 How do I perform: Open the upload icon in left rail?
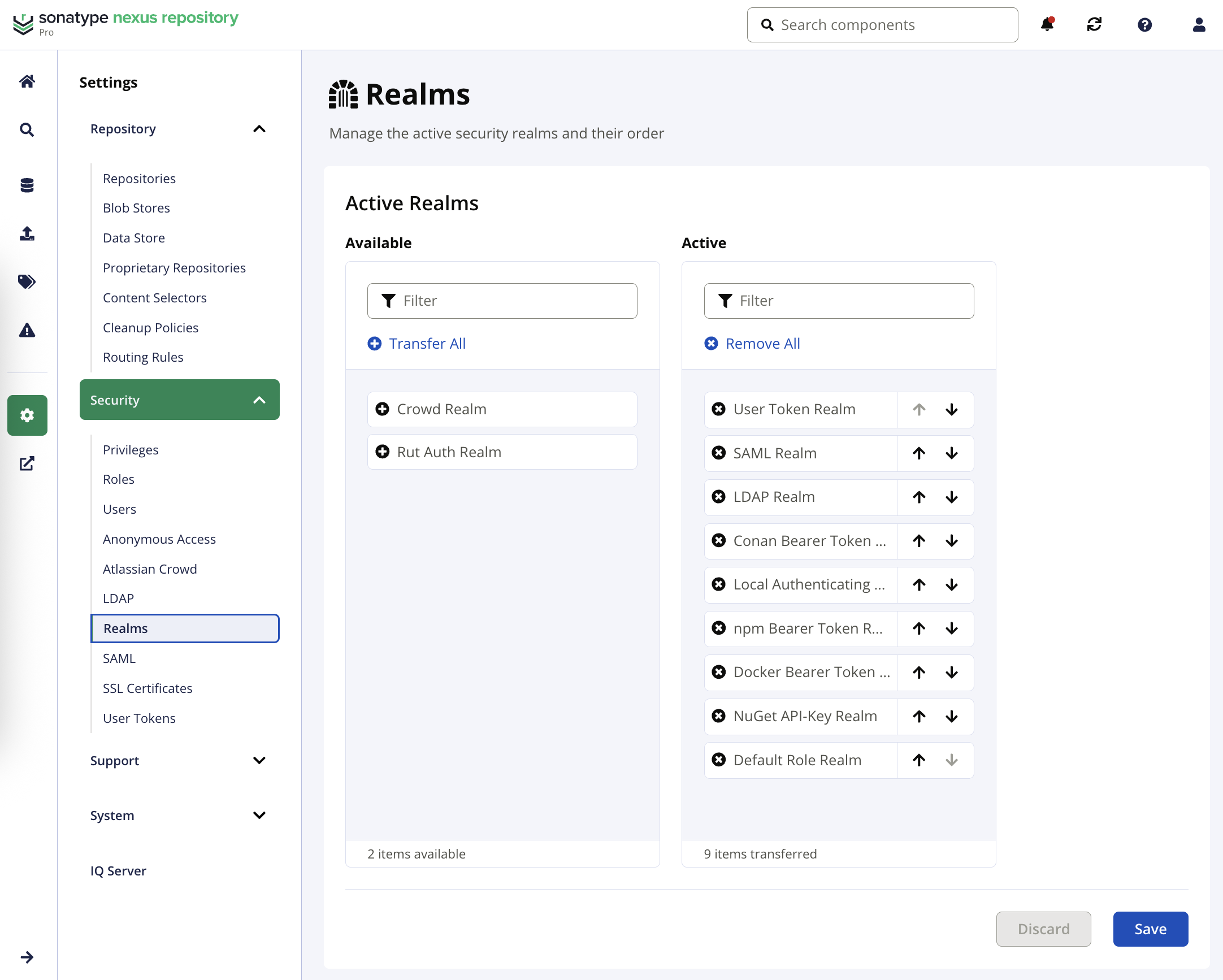(x=27, y=233)
